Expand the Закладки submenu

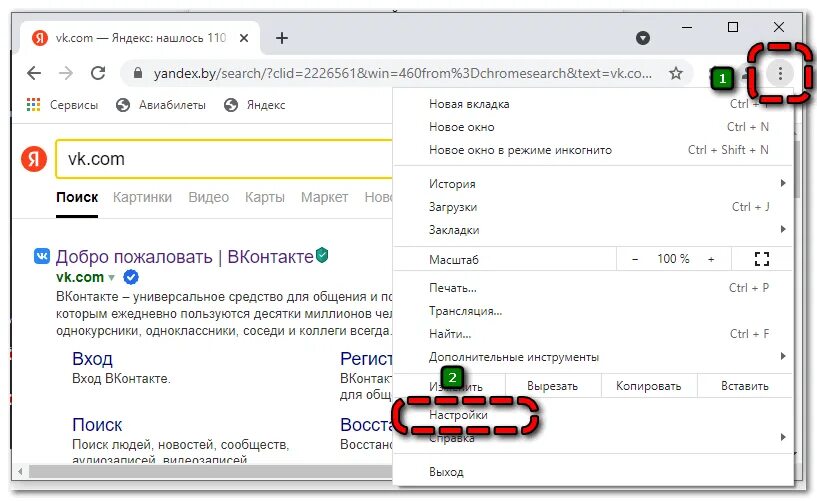pyautogui.click(x=593, y=230)
